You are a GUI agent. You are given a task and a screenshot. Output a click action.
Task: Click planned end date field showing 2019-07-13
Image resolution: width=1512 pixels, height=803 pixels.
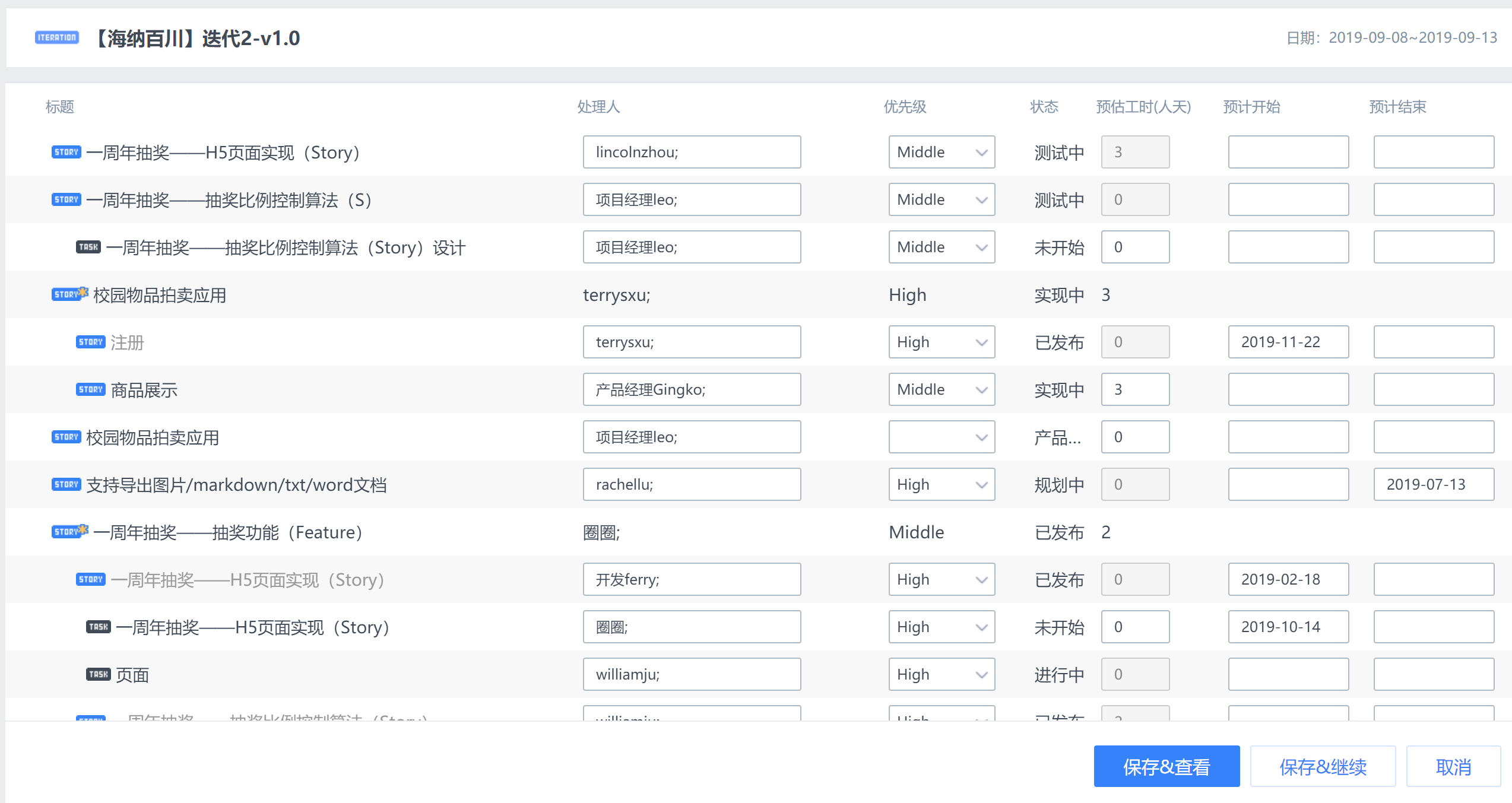point(1434,485)
